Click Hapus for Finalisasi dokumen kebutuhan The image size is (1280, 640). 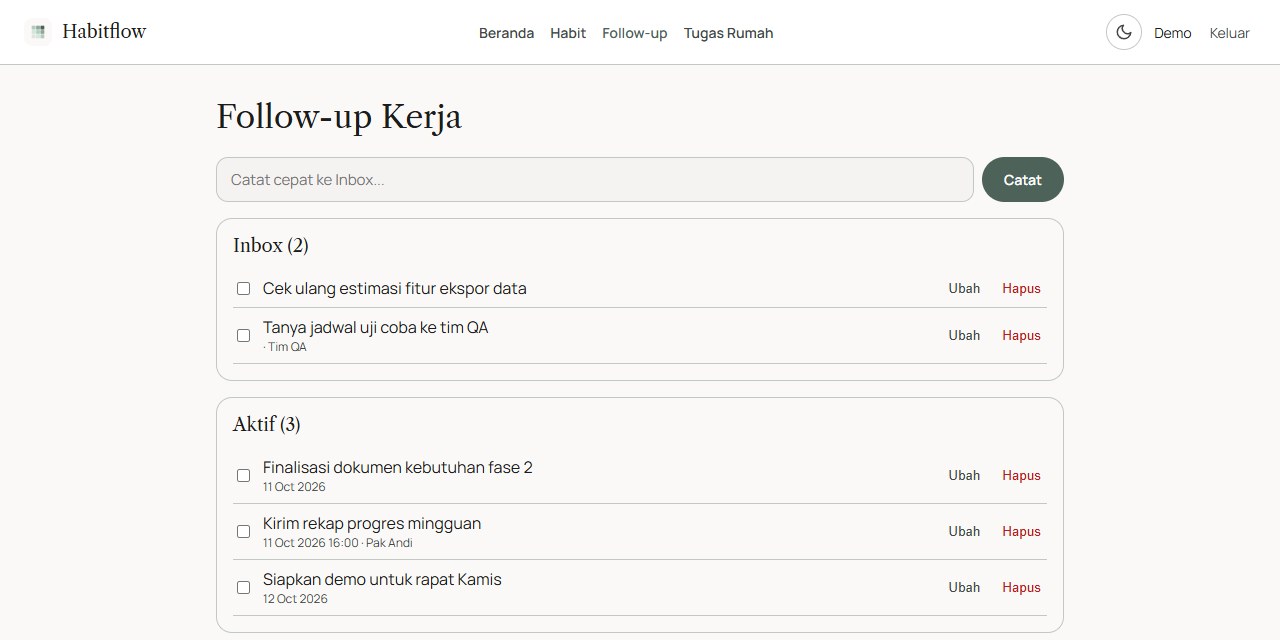[1021, 475]
